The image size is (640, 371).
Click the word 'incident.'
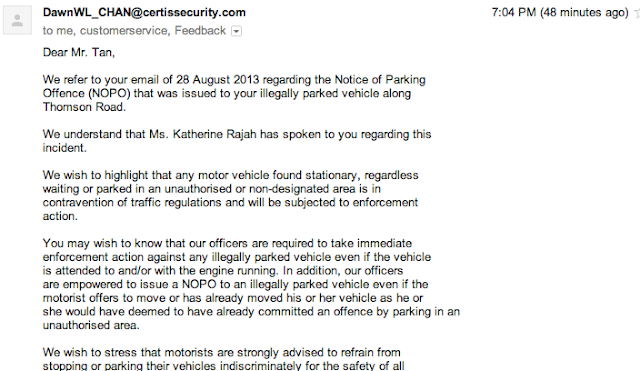(x=64, y=148)
